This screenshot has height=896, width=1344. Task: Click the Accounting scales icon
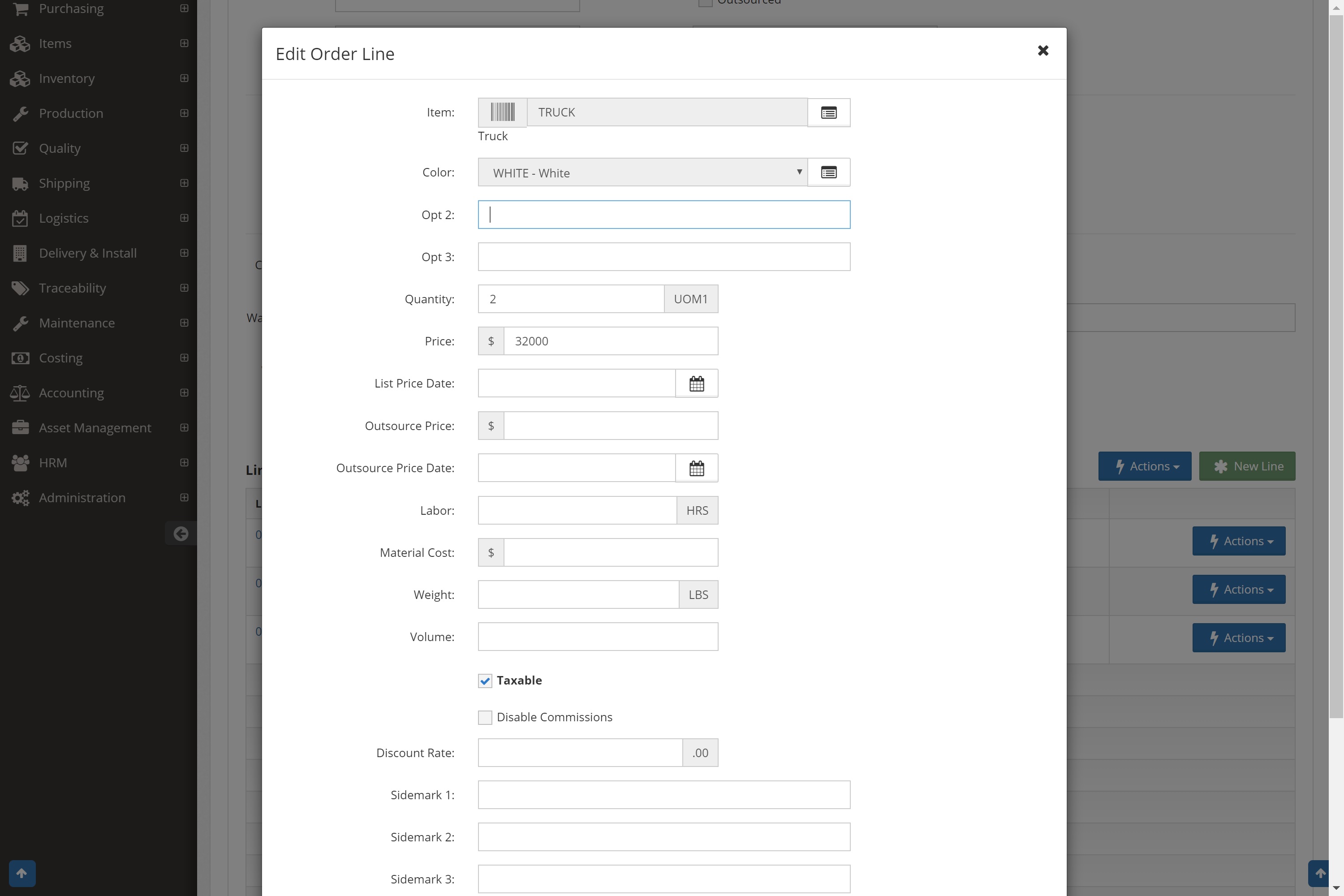pyautogui.click(x=20, y=393)
